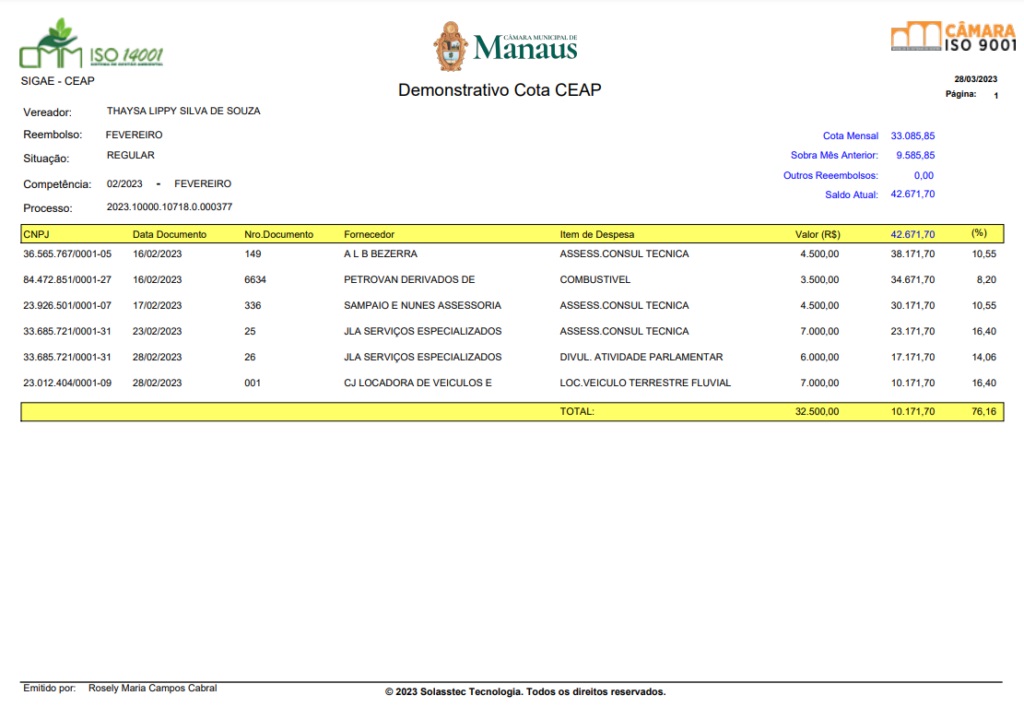Click the percentage 8,20
Screen dimensions: 1024x719
coord(986,280)
